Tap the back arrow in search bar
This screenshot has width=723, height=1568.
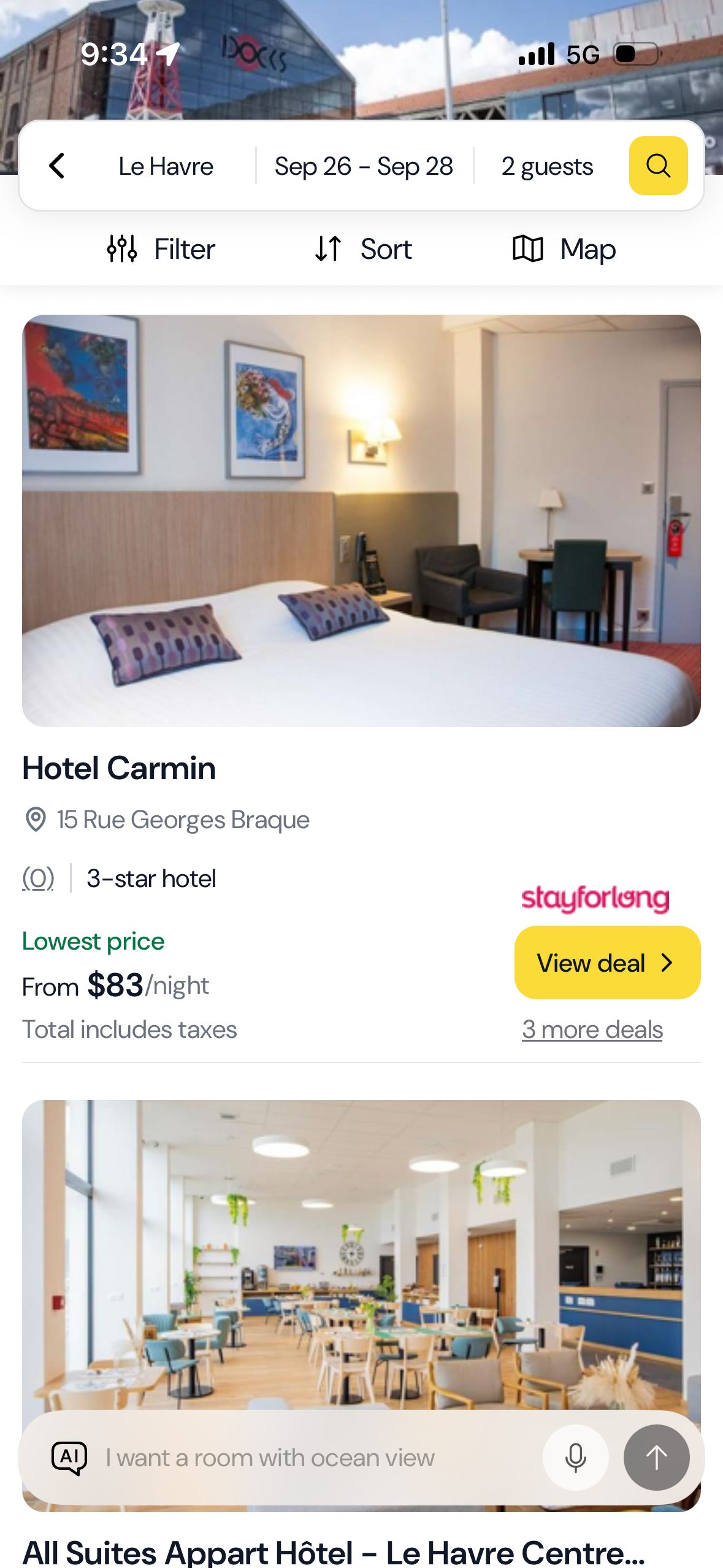click(56, 166)
